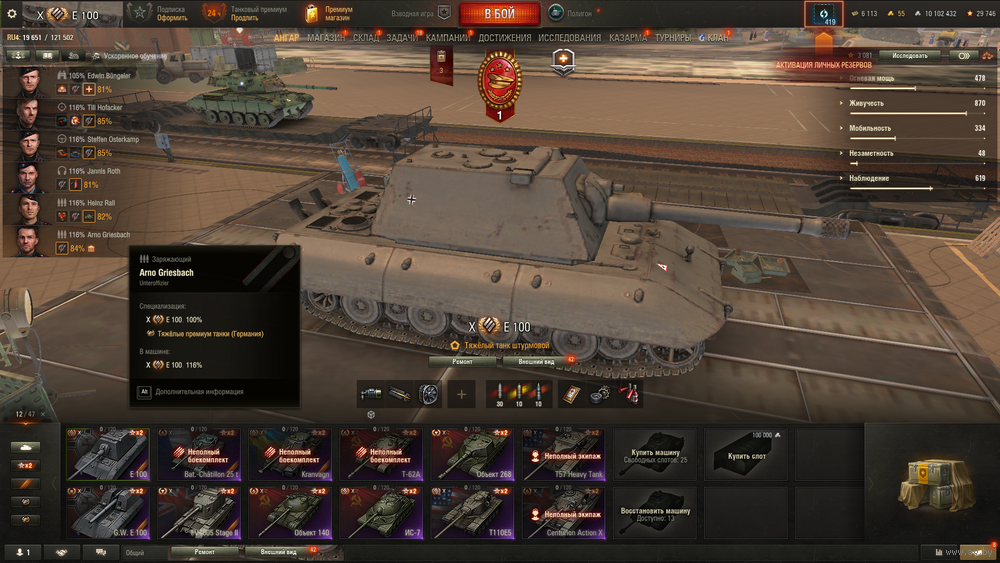Open the first aid kit consumable
The image size is (1000, 563).
(571, 394)
